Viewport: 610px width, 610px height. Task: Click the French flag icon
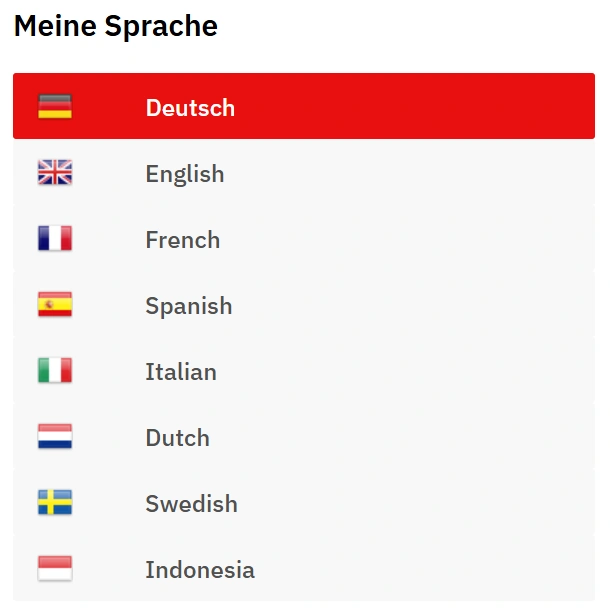point(55,239)
